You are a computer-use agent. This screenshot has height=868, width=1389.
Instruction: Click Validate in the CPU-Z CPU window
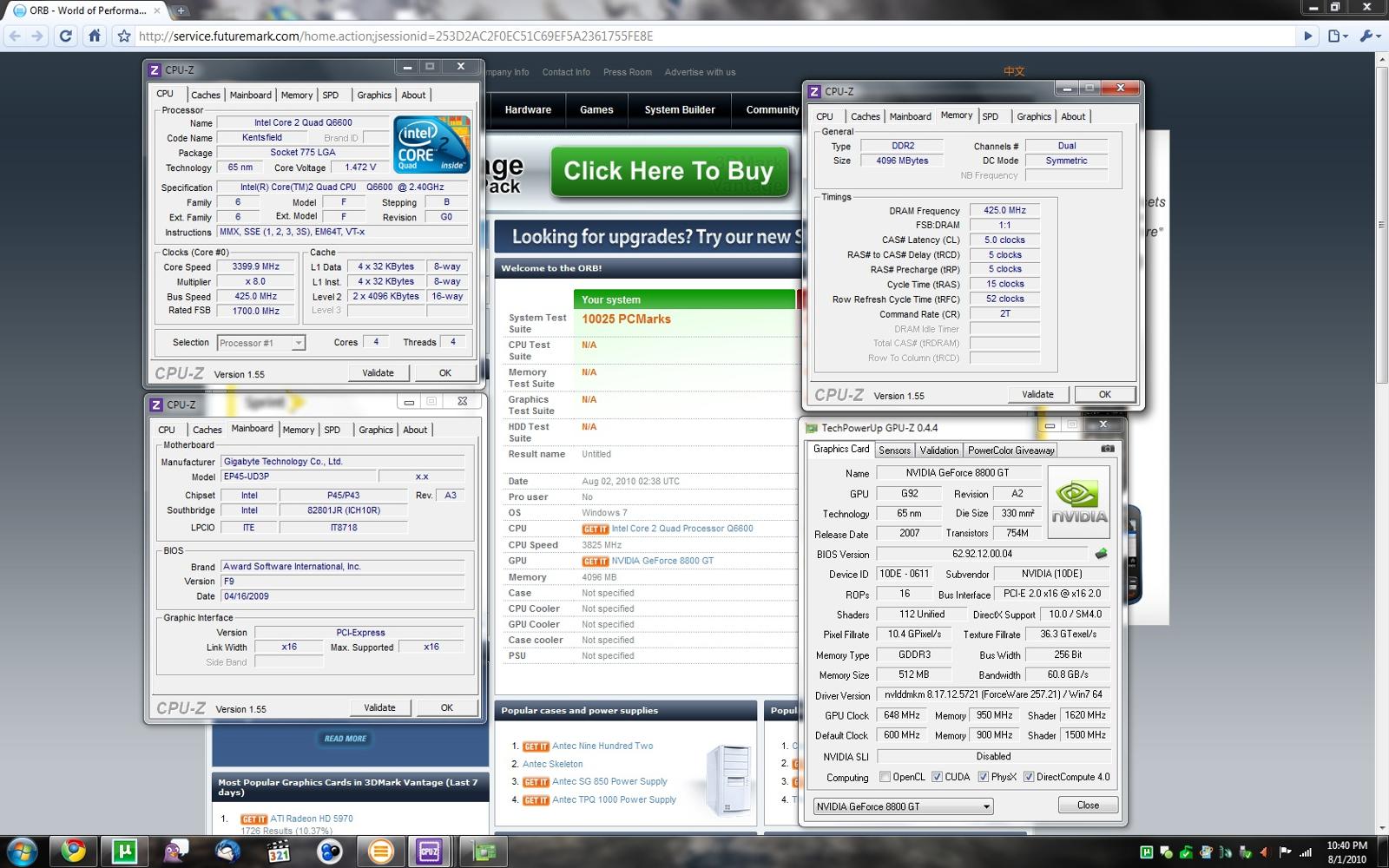[378, 372]
